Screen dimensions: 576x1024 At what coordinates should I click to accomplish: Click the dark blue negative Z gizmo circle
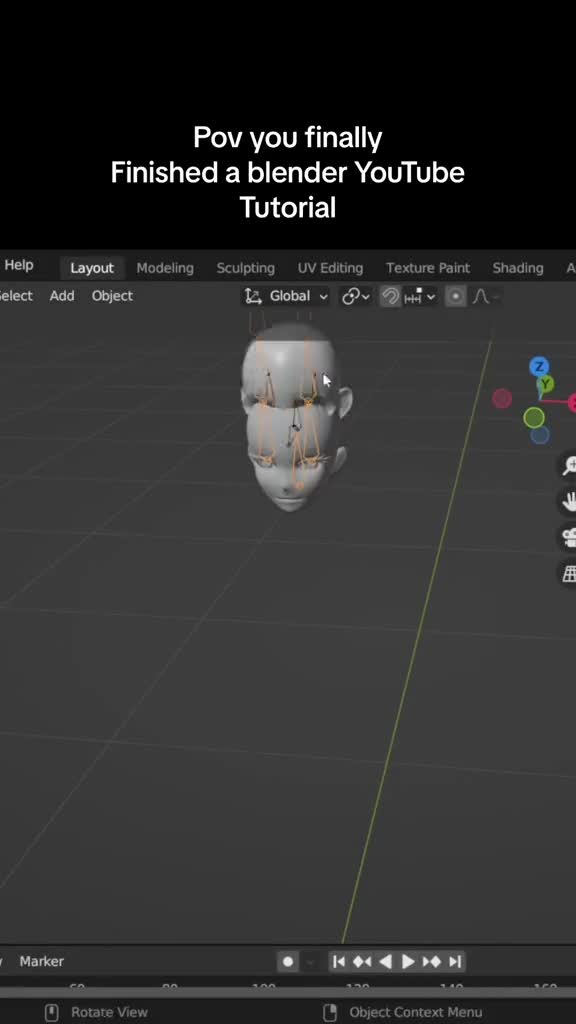pos(539,434)
